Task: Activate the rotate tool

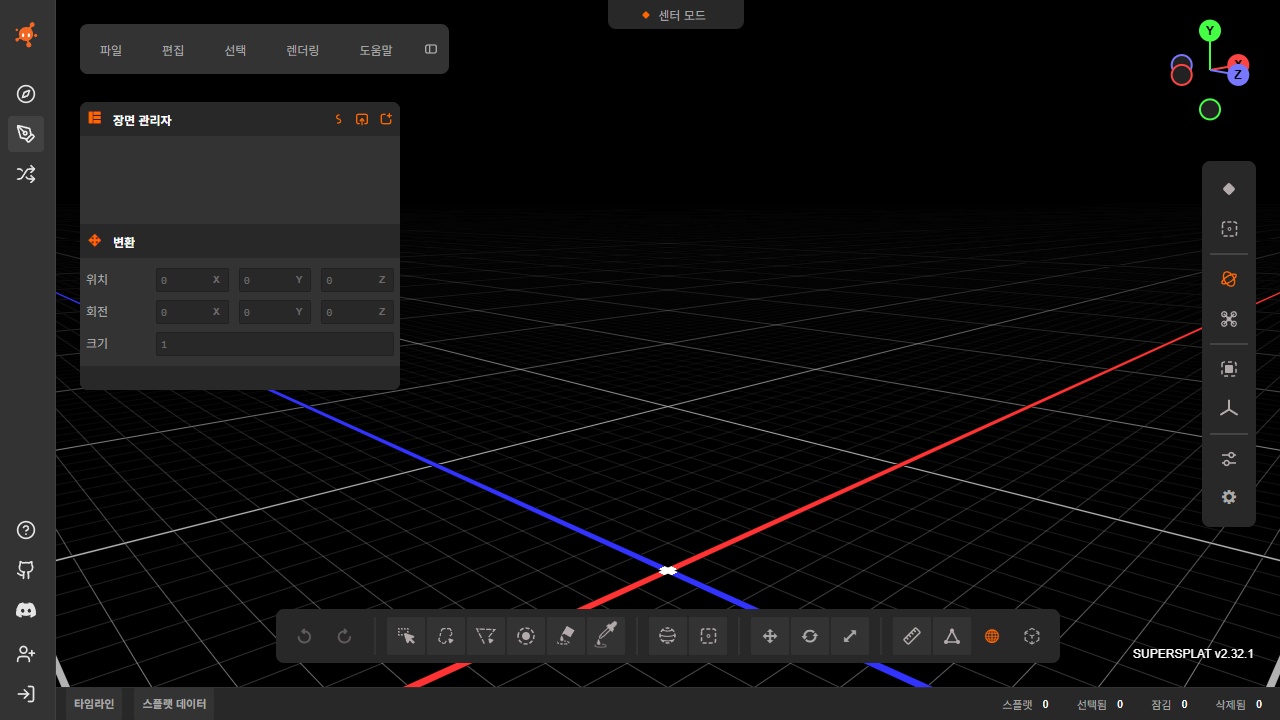Action: pyautogui.click(x=810, y=636)
